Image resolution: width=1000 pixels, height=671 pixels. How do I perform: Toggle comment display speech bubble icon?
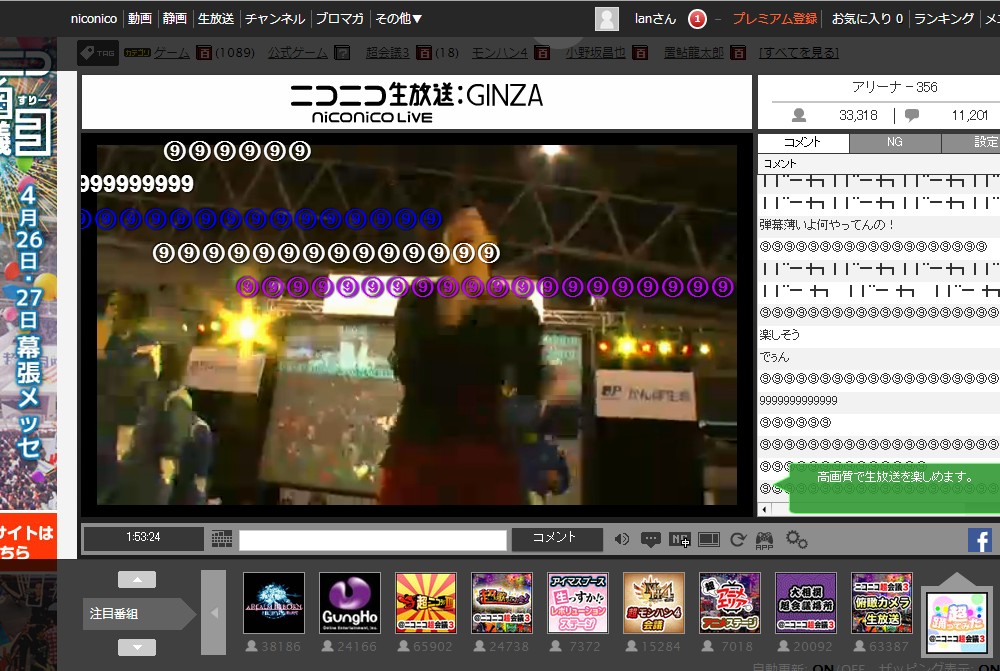[651, 540]
